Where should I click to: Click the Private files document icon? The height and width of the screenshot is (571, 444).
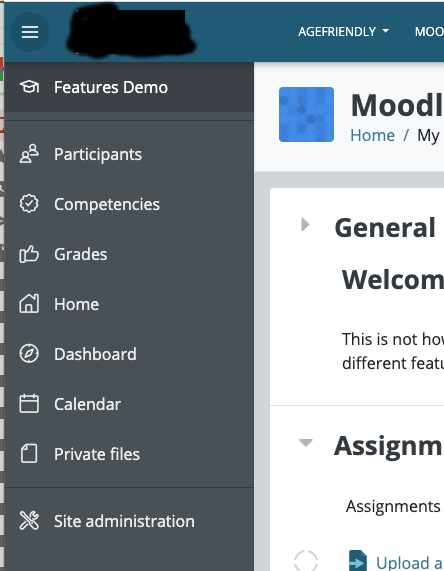click(x=29, y=454)
